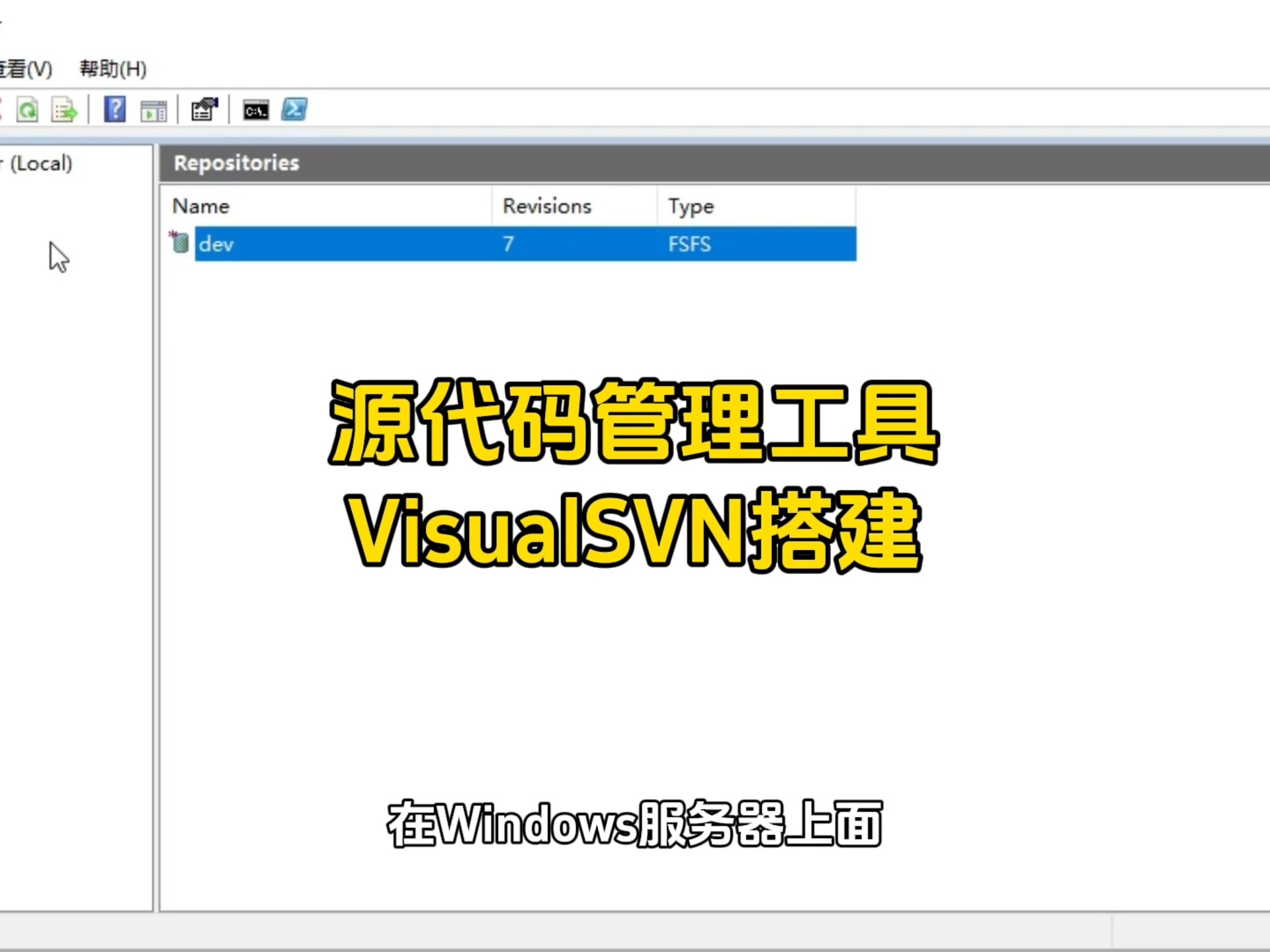Click the FSFS type cell
Viewport: 1270px width, 952px height.
(x=689, y=244)
